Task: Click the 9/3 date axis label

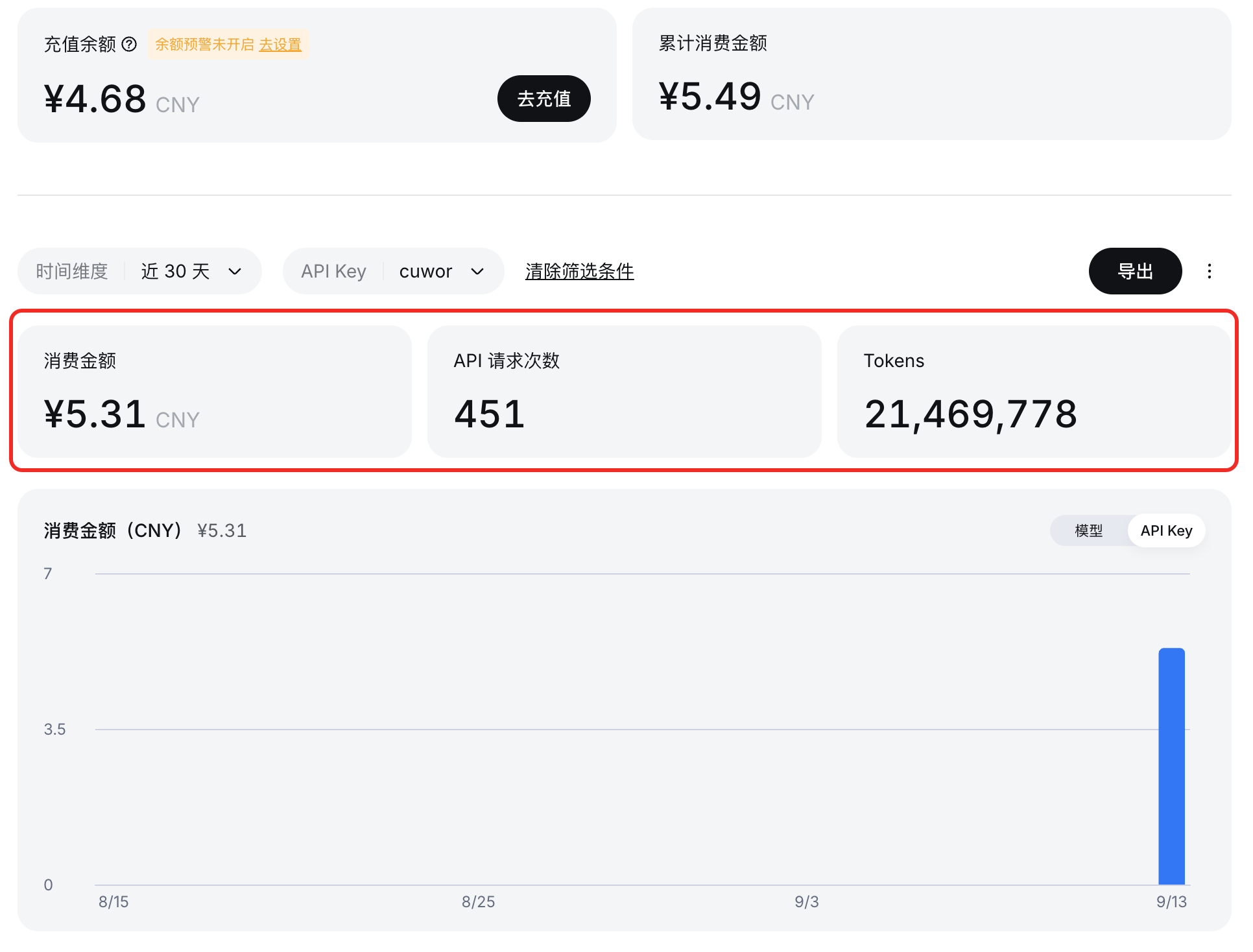Action: click(807, 901)
